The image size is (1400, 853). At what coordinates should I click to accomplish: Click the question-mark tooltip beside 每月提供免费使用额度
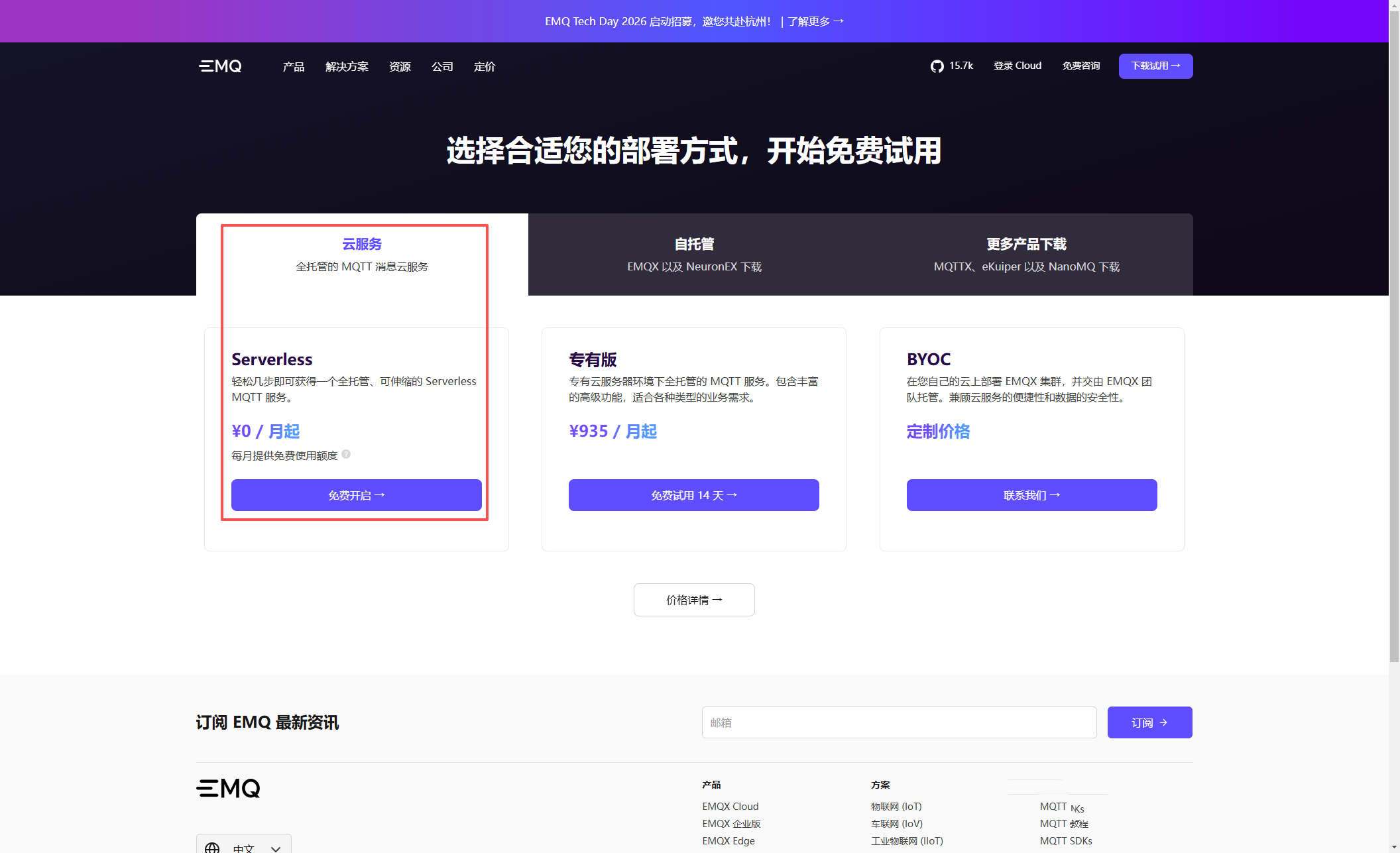[346, 455]
